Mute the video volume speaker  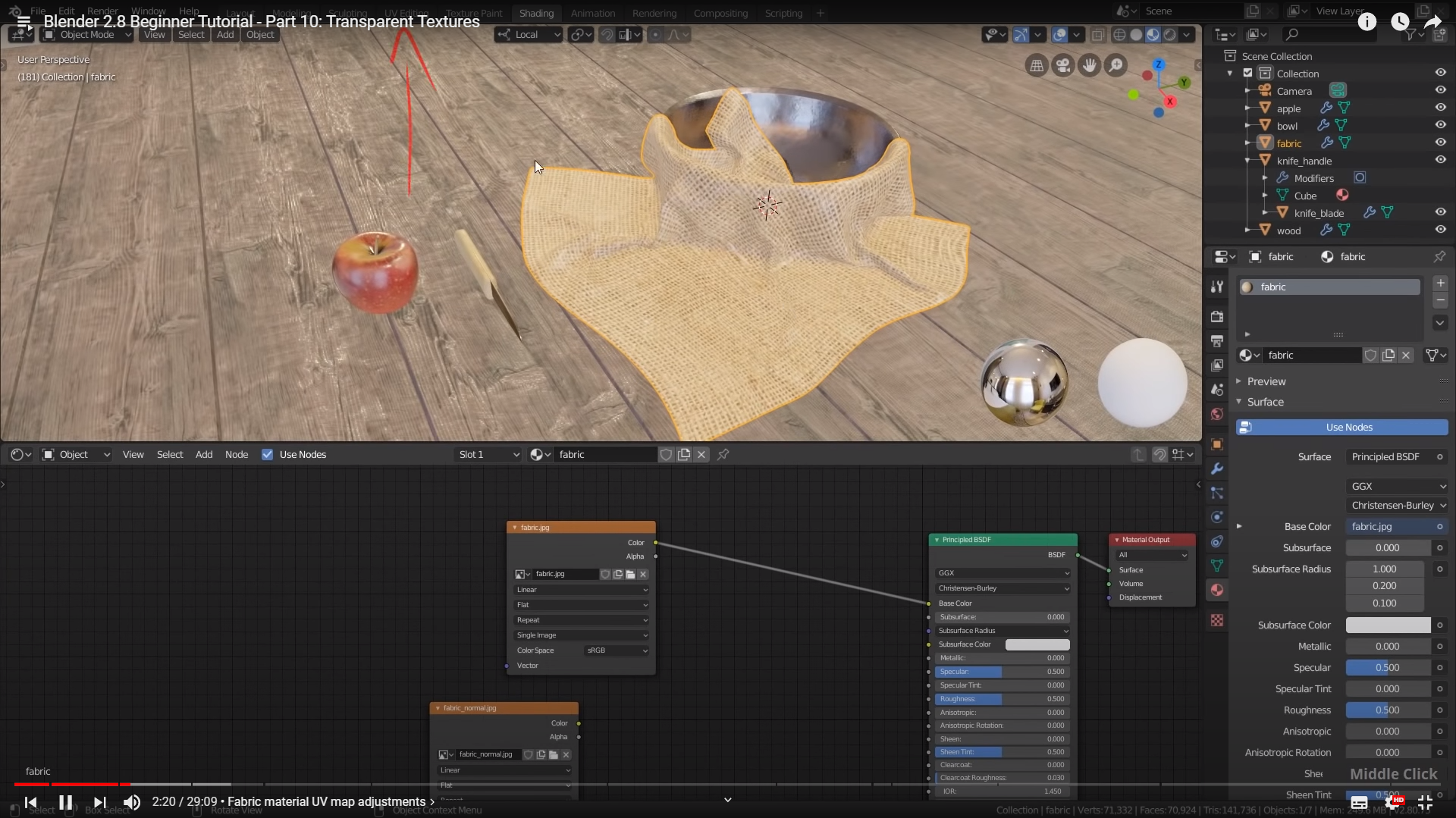(132, 802)
